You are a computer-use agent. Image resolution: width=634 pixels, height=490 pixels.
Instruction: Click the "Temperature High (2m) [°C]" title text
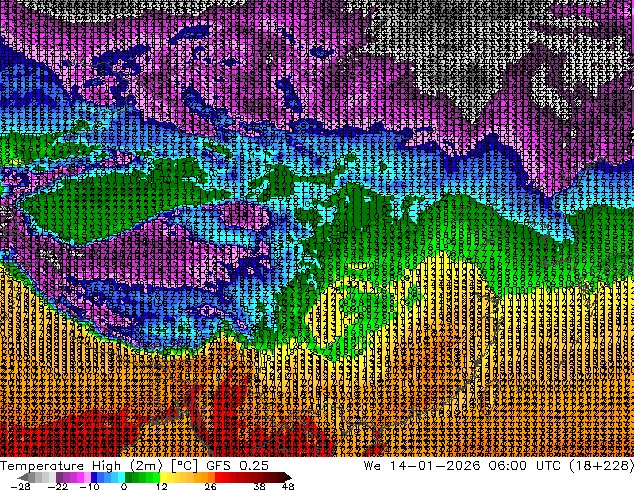click(99, 465)
